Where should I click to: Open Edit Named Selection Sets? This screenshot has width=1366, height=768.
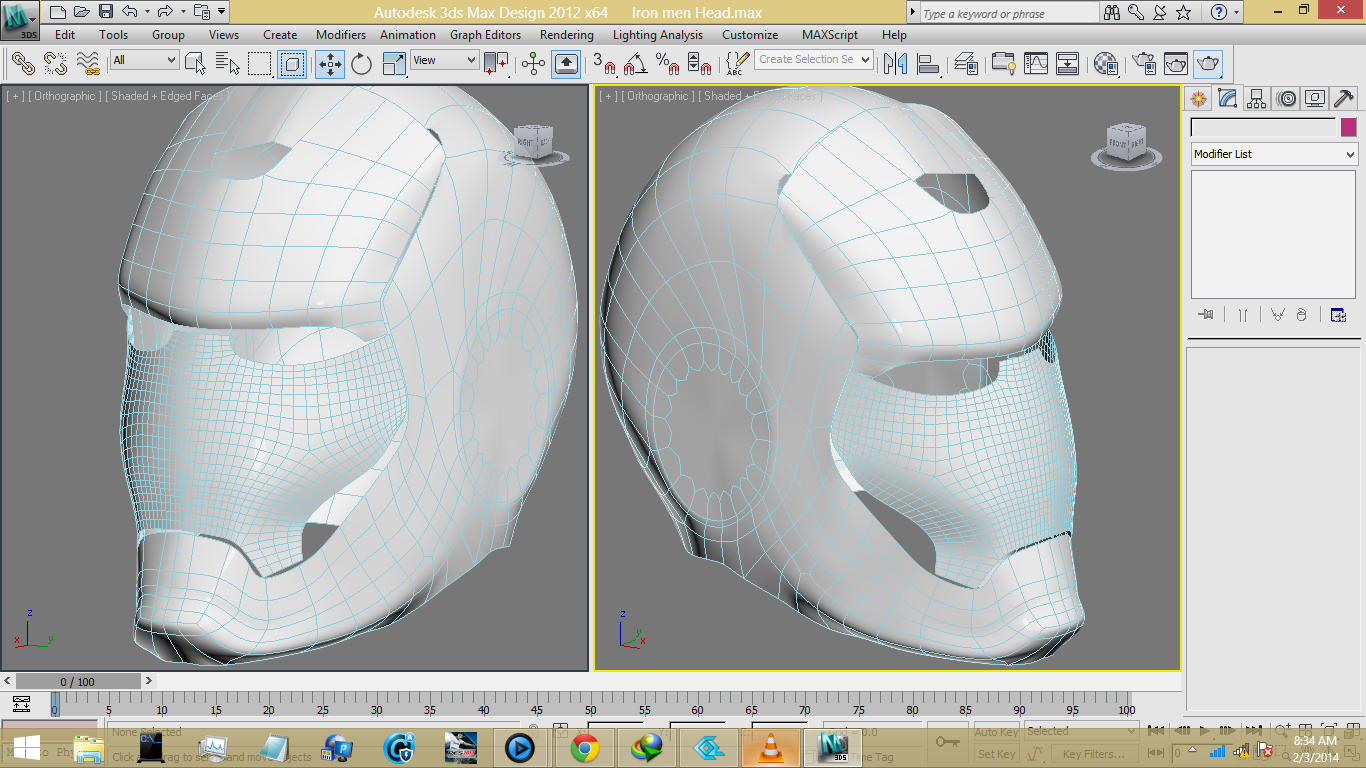point(736,64)
